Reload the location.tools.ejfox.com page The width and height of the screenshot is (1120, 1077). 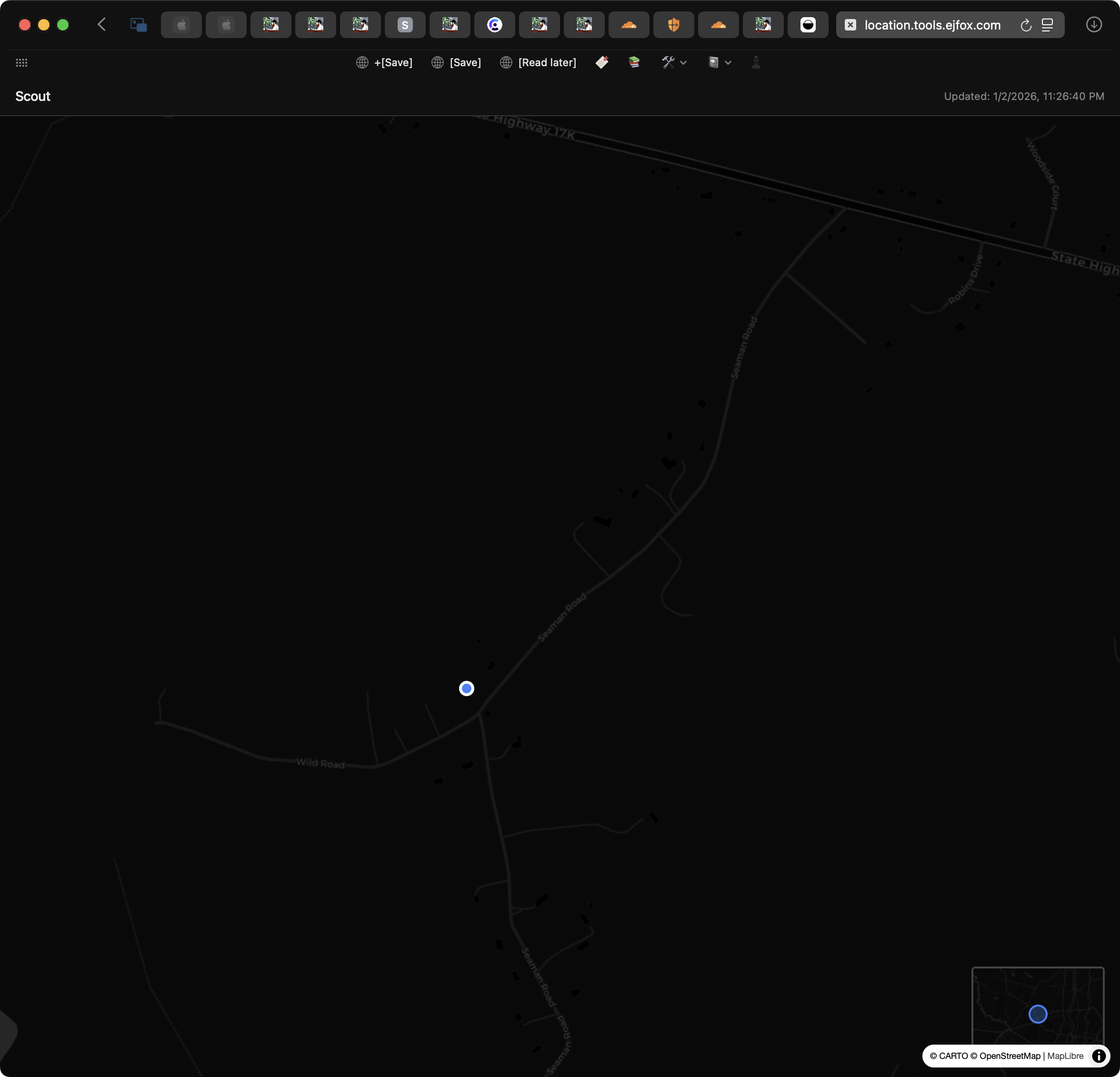[1026, 25]
